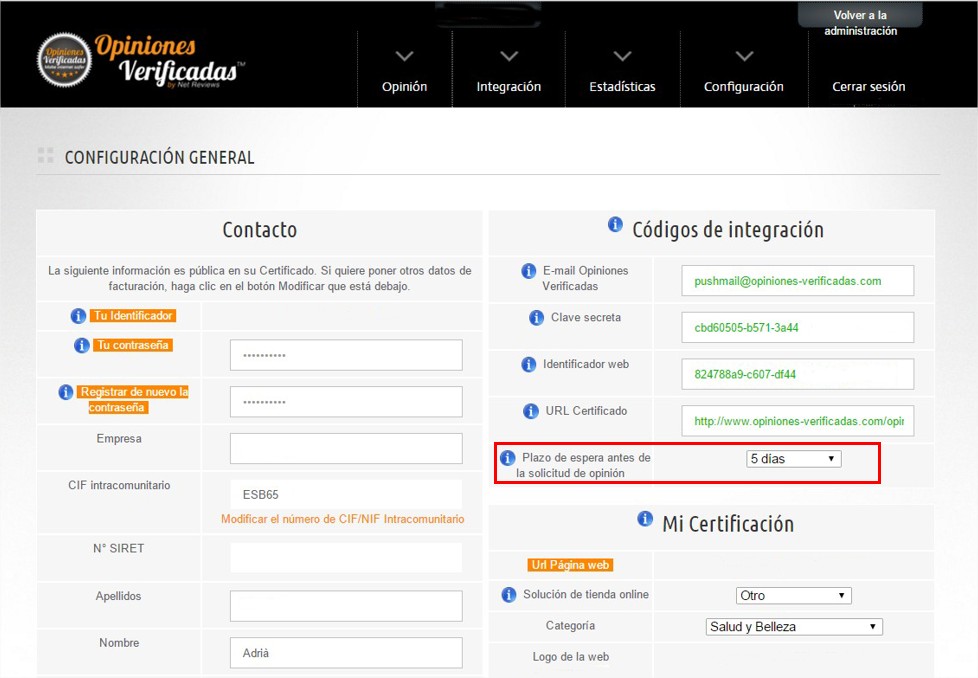The width and height of the screenshot is (978, 678).
Task: Click info icon beside Registrar de nuevo la contraseña
Action: (x=65, y=392)
